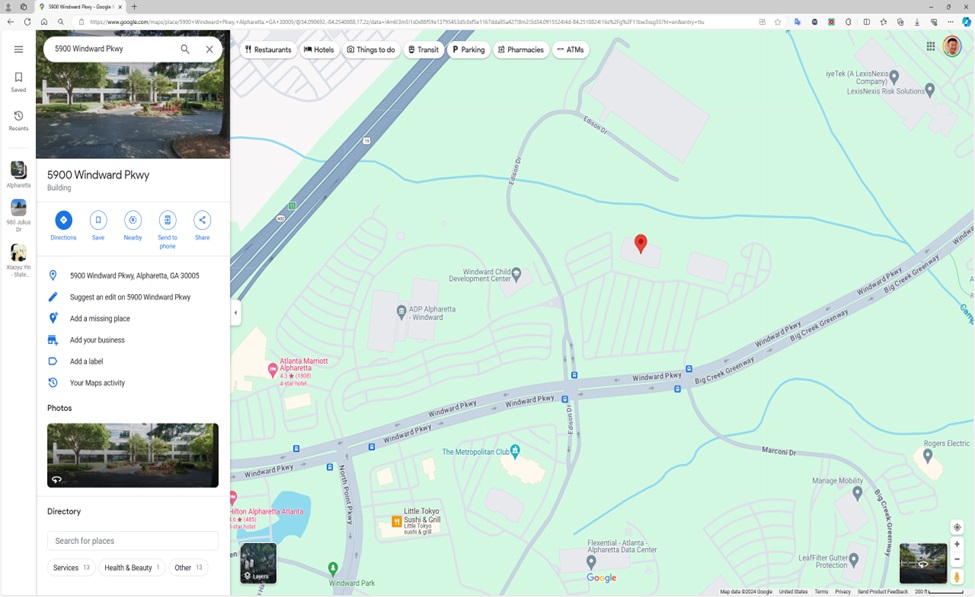Click LeafFilter Gutter Protection marker
Screen dimensions: 975x597
[x=854, y=560]
